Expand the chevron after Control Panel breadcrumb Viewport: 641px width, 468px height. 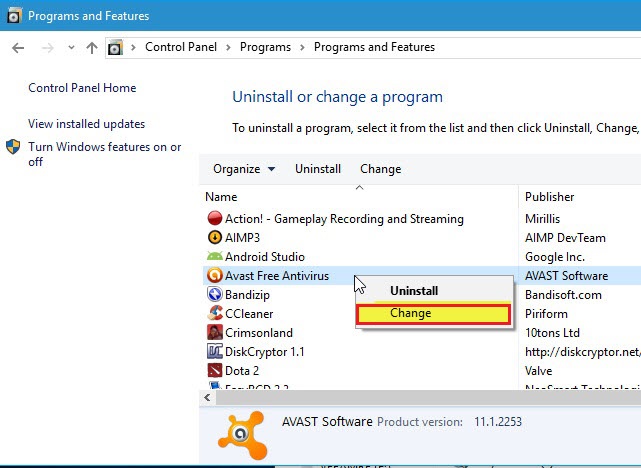point(228,47)
